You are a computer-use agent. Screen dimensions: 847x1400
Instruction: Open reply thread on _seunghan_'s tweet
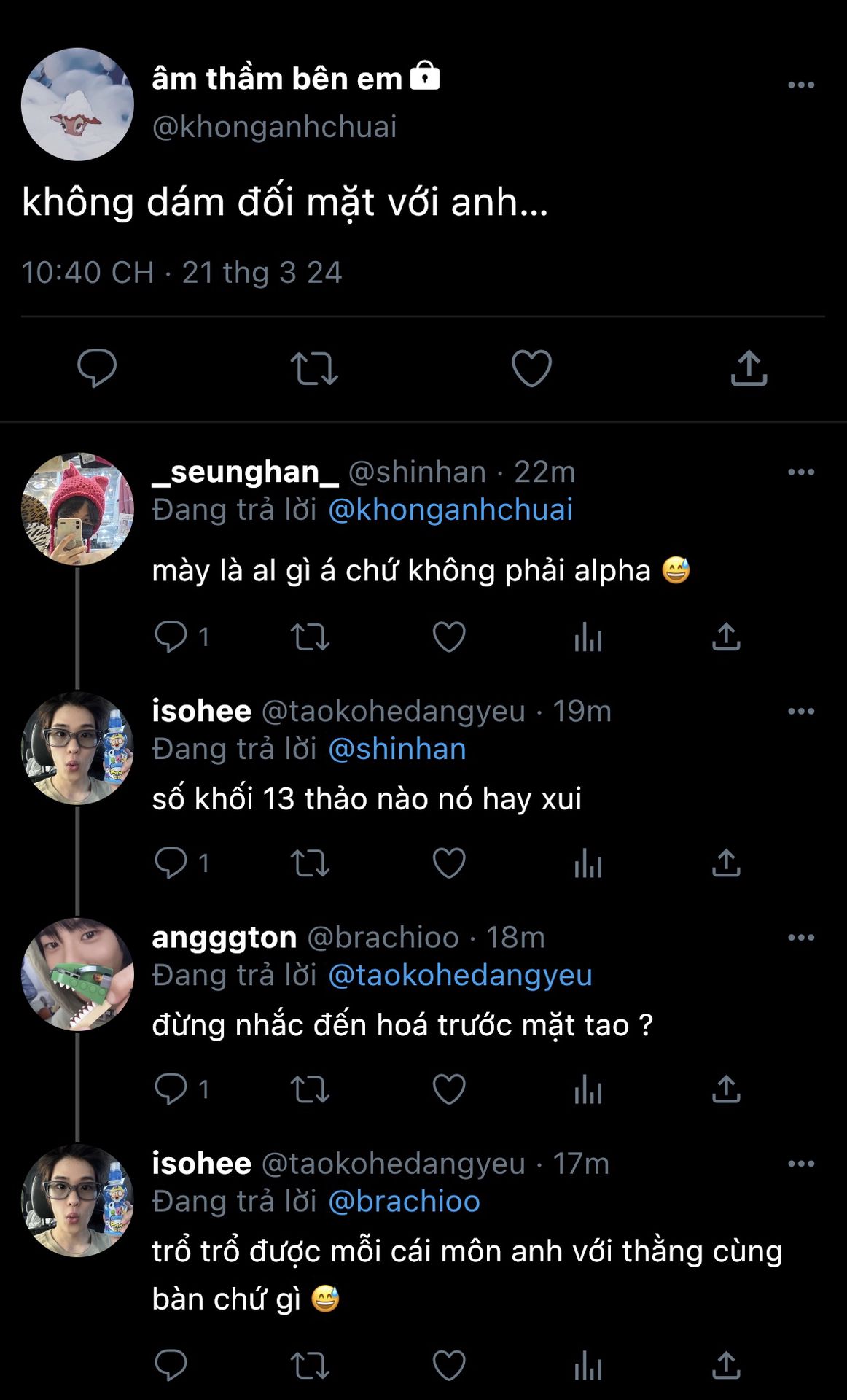(171, 637)
